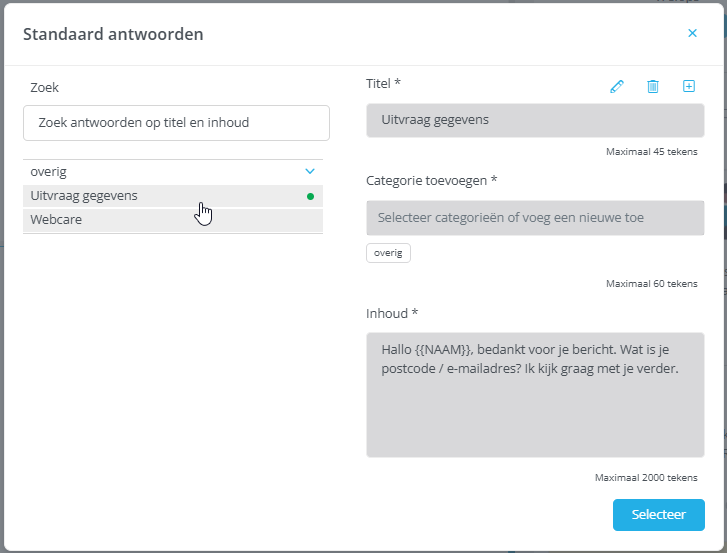Click the overig category header
The image size is (727, 553).
click(173, 172)
